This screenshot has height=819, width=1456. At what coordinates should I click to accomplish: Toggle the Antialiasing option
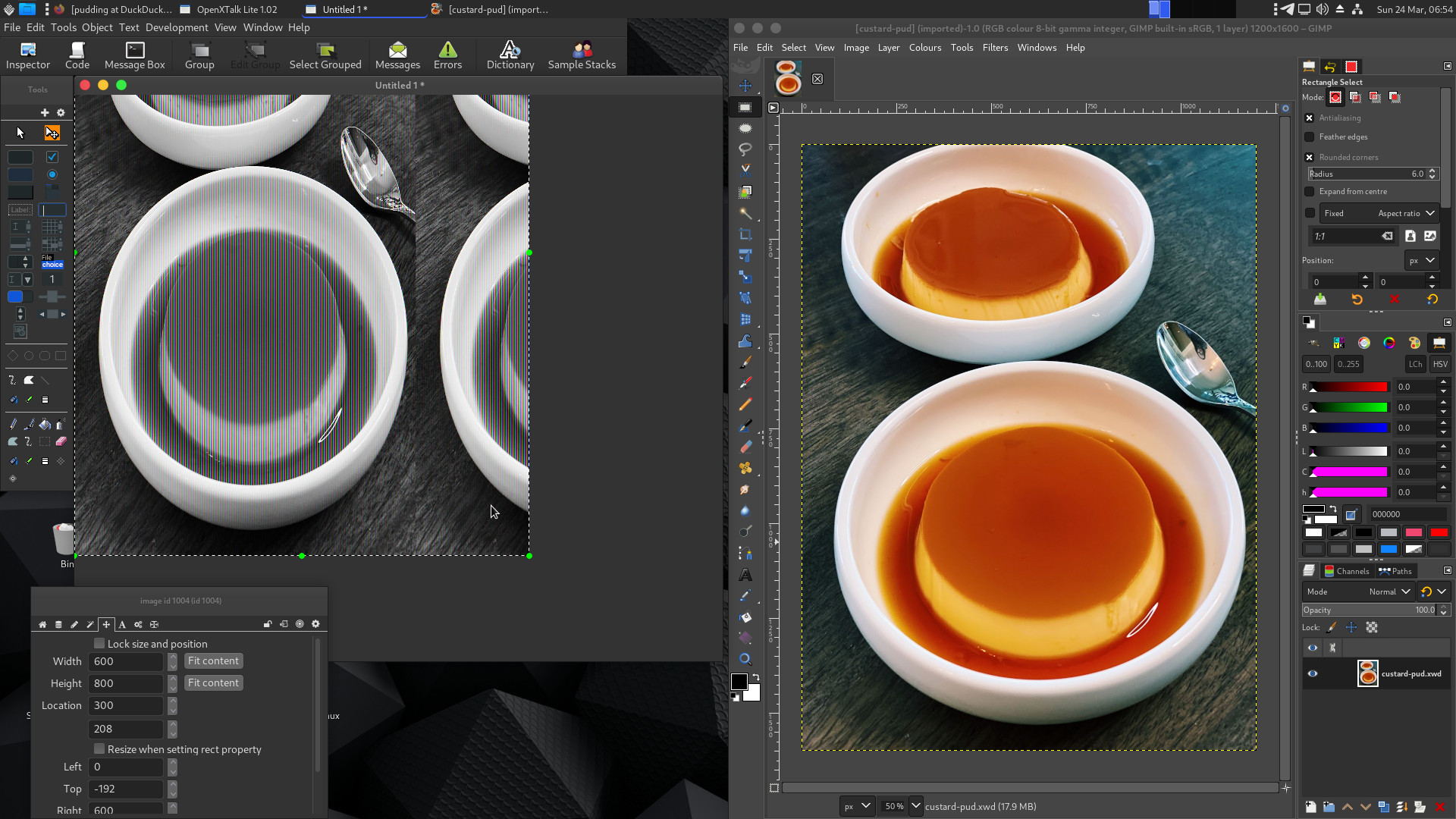(1309, 118)
